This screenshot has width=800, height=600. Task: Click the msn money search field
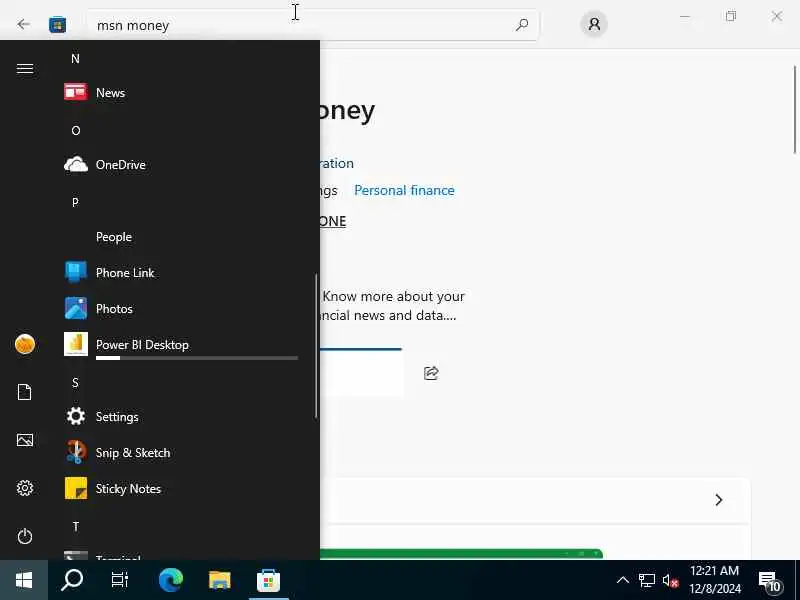point(312,24)
